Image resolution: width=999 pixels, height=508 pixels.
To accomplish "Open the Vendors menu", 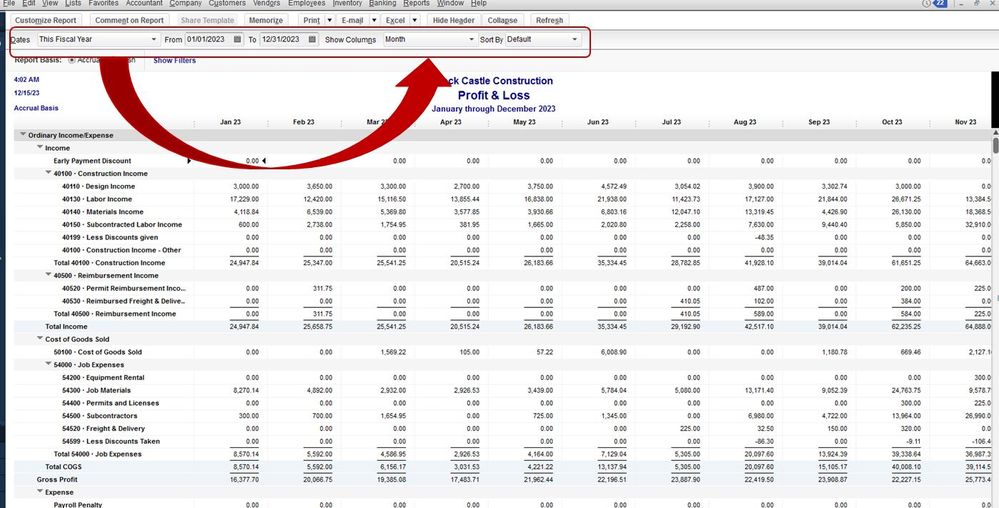I will [266, 3].
